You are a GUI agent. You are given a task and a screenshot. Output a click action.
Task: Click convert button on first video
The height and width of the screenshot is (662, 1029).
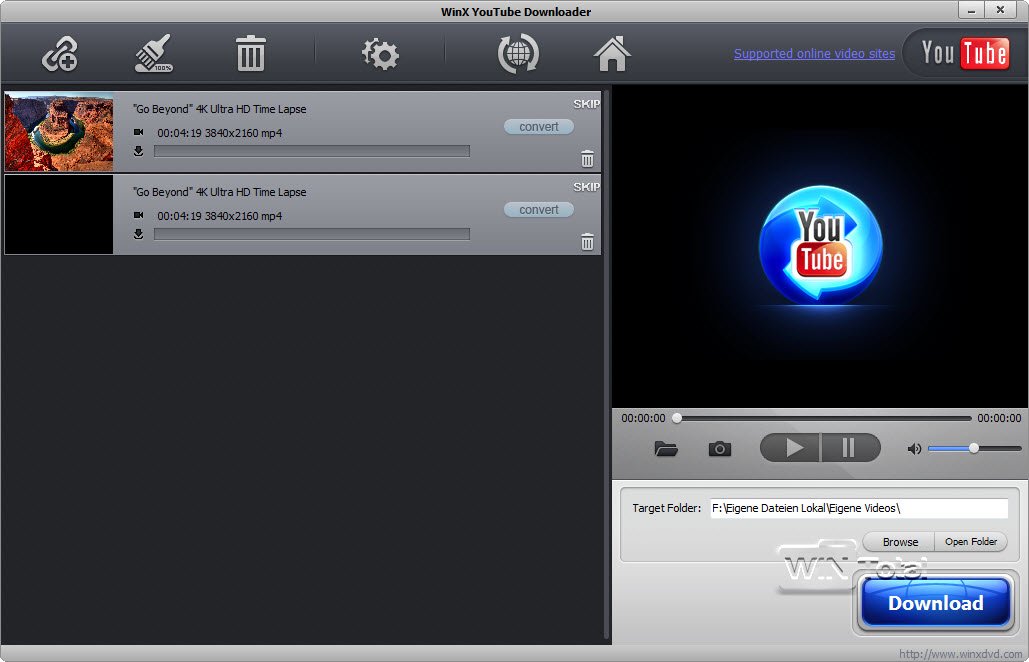coord(539,127)
